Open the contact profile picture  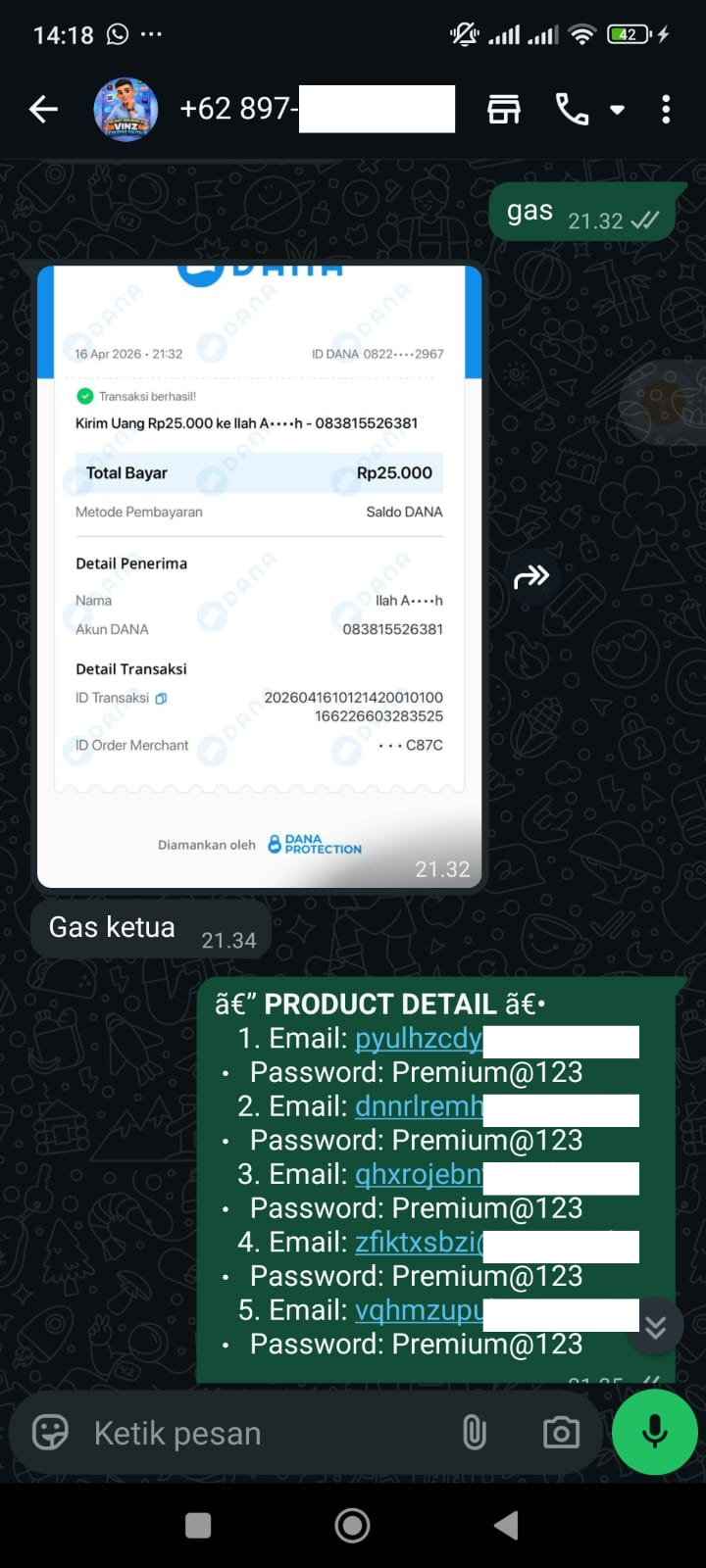[126, 109]
